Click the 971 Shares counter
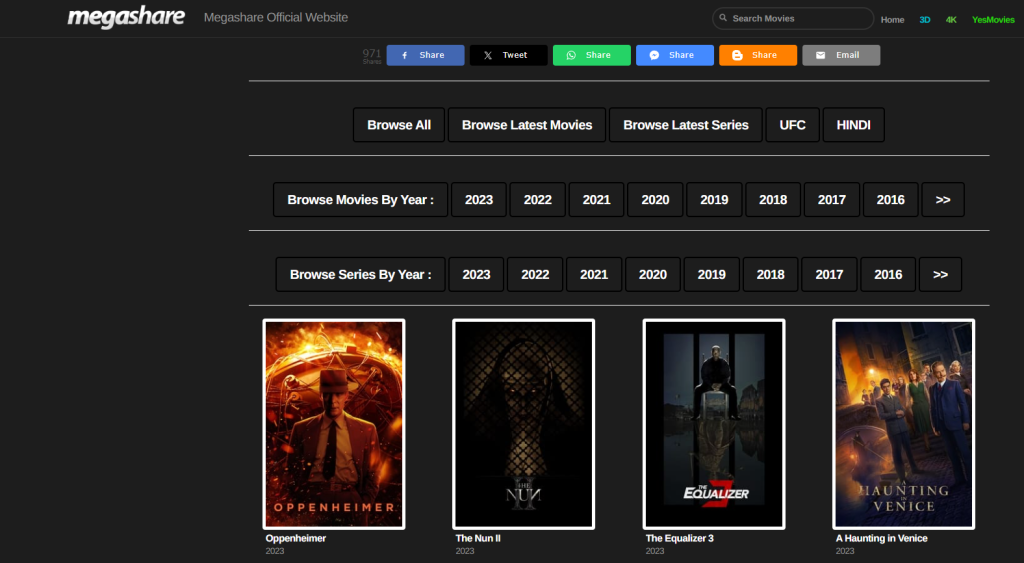1024x563 pixels. [372, 56]
